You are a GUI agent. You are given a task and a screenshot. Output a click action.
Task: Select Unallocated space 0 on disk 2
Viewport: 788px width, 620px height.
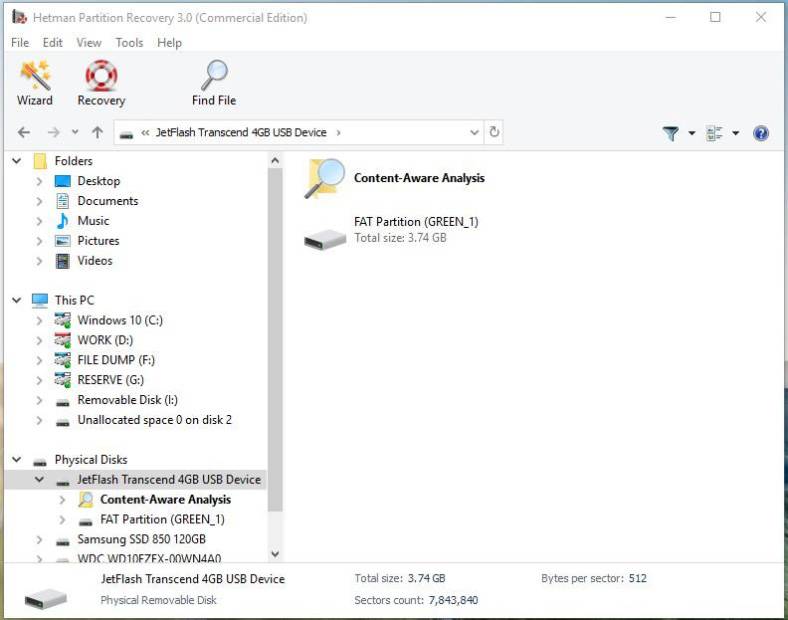coord(154,420)
